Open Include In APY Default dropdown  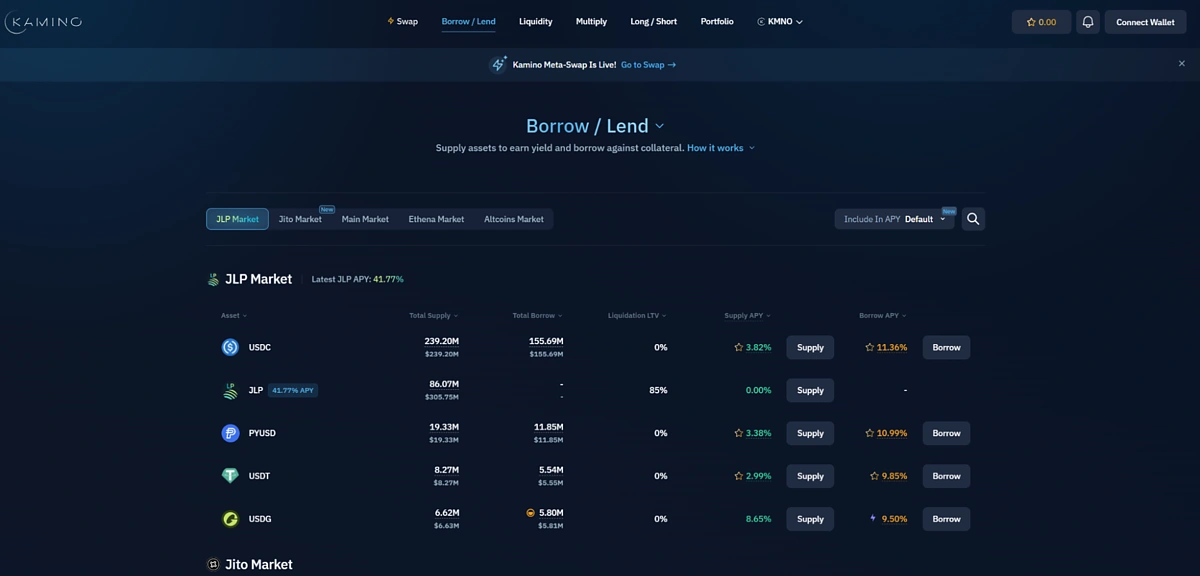point(895,219)
